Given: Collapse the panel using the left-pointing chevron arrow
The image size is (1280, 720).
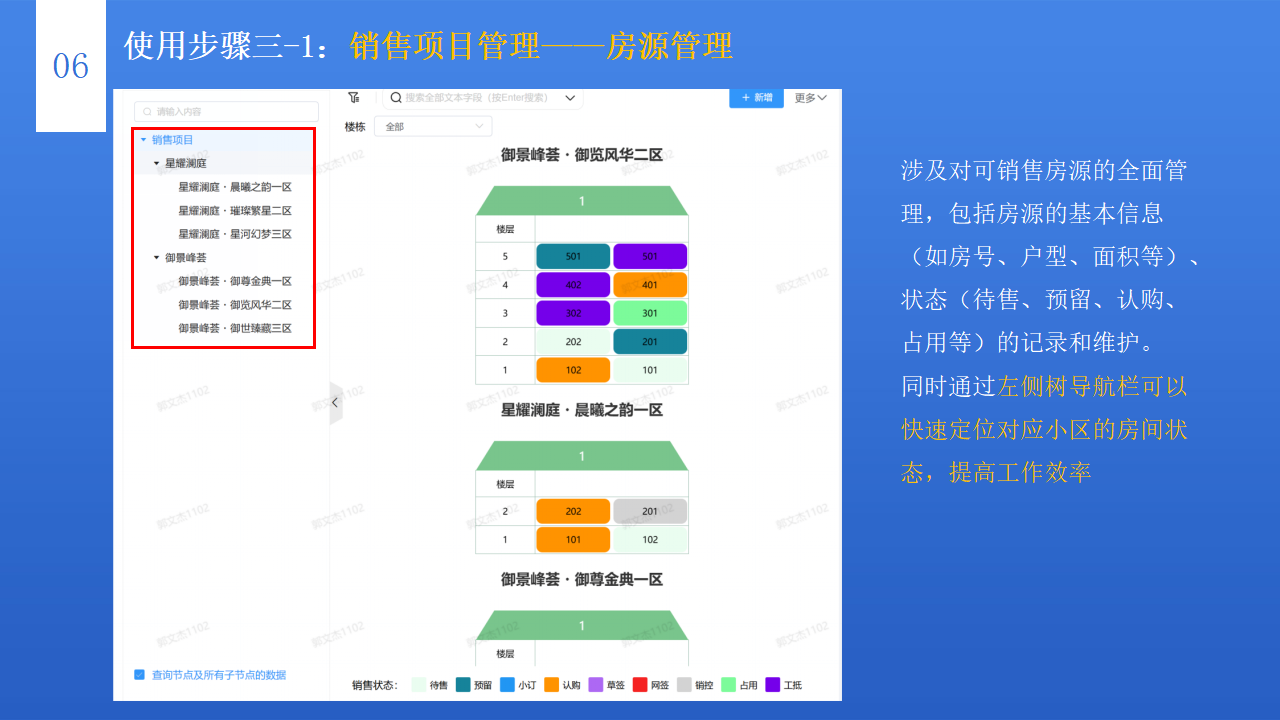Looking at the screenshot, I should [335, 402].
